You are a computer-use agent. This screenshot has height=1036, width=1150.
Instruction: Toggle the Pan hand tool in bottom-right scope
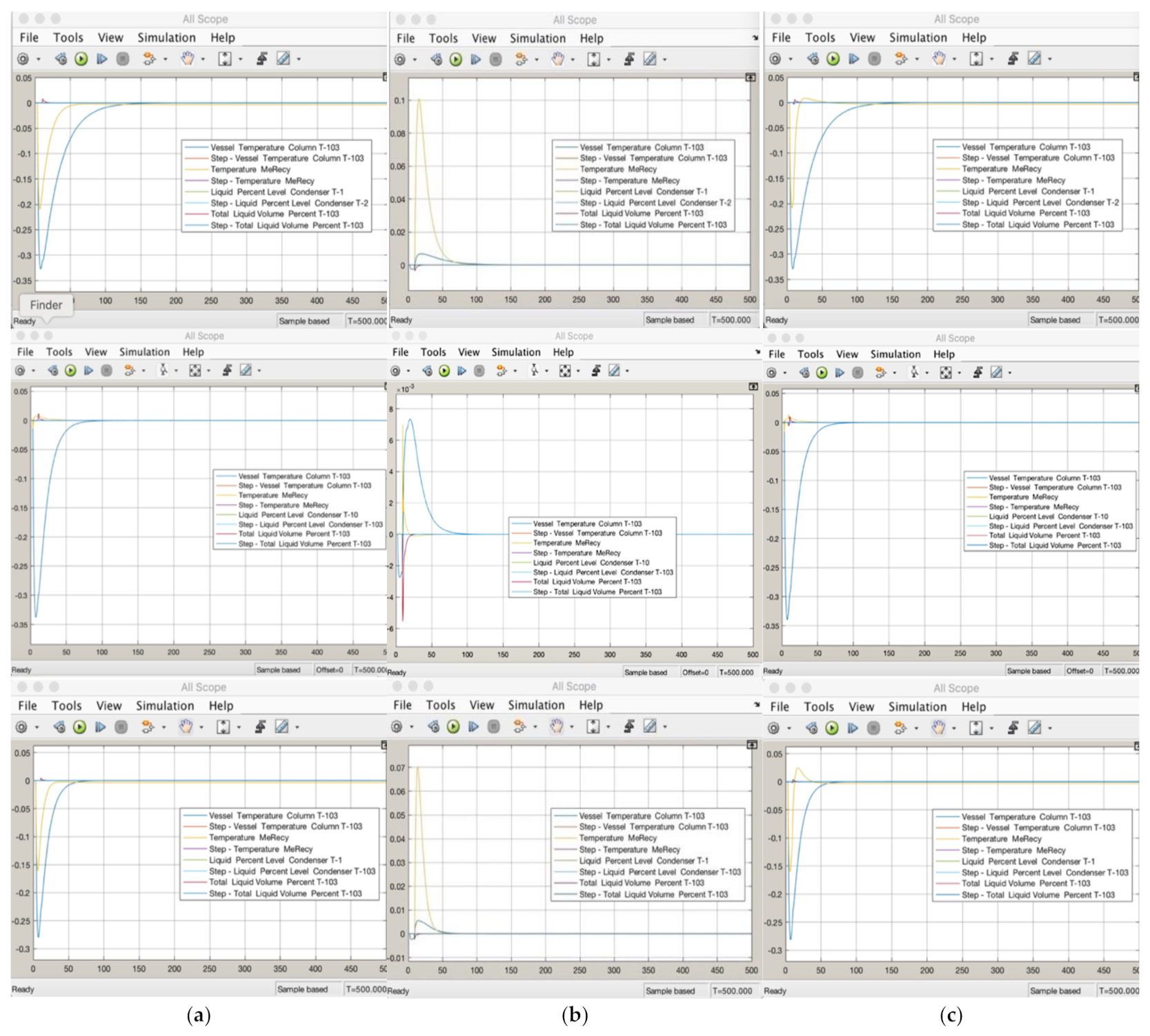pyautogui.click(x=938, y=728)
